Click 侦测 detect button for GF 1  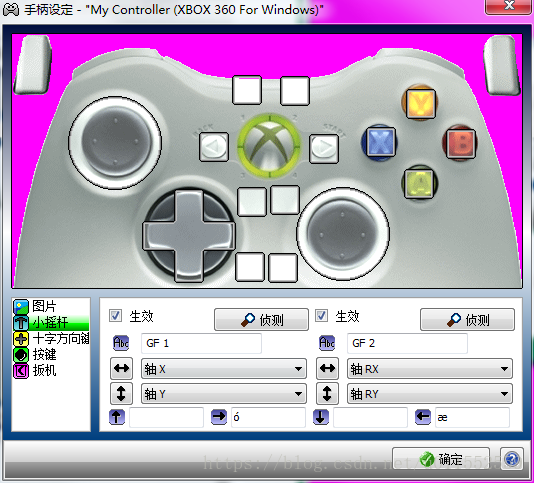click(261, 320)
